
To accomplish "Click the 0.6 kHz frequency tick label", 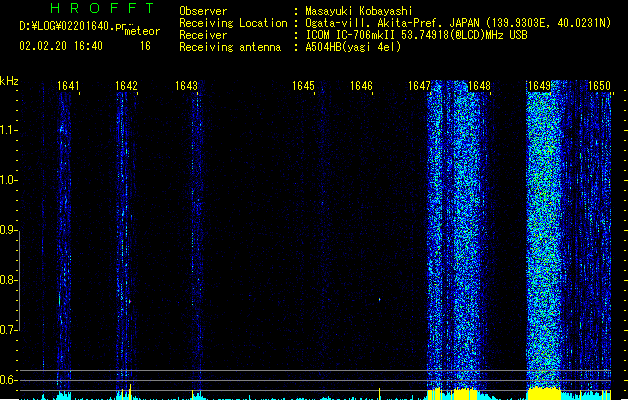I will pyautogui.click(x=8, y=380).
